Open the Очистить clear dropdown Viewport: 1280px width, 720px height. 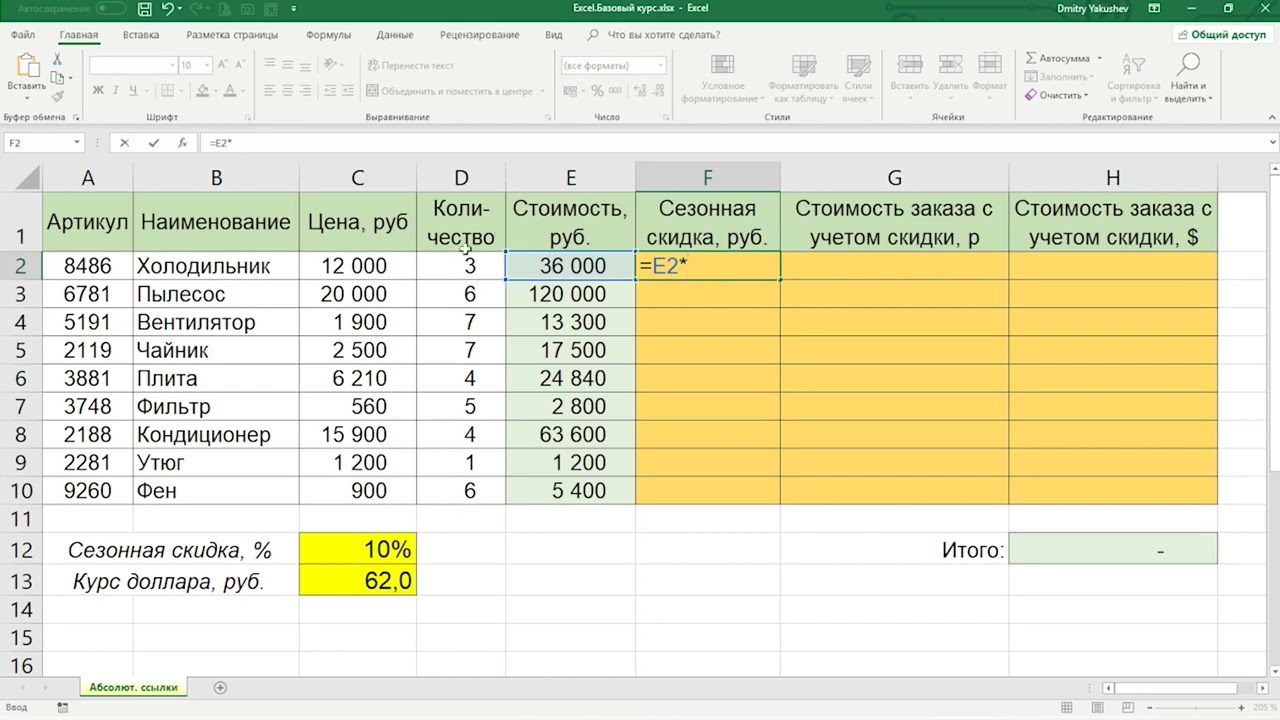pyautogui.click(x=1058, y=95)
